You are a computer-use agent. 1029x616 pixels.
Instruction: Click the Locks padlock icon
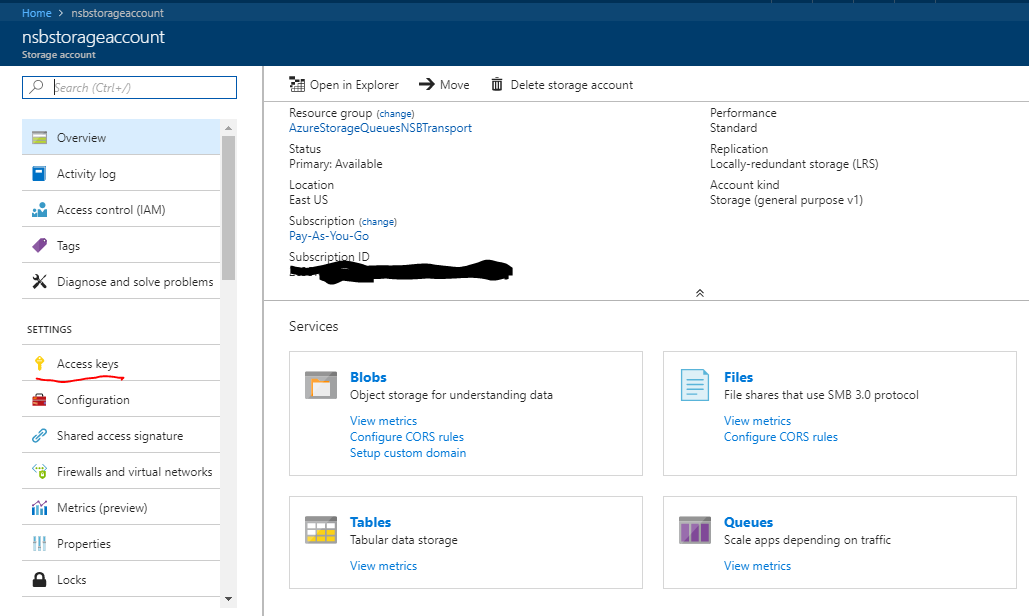[39, 579]
